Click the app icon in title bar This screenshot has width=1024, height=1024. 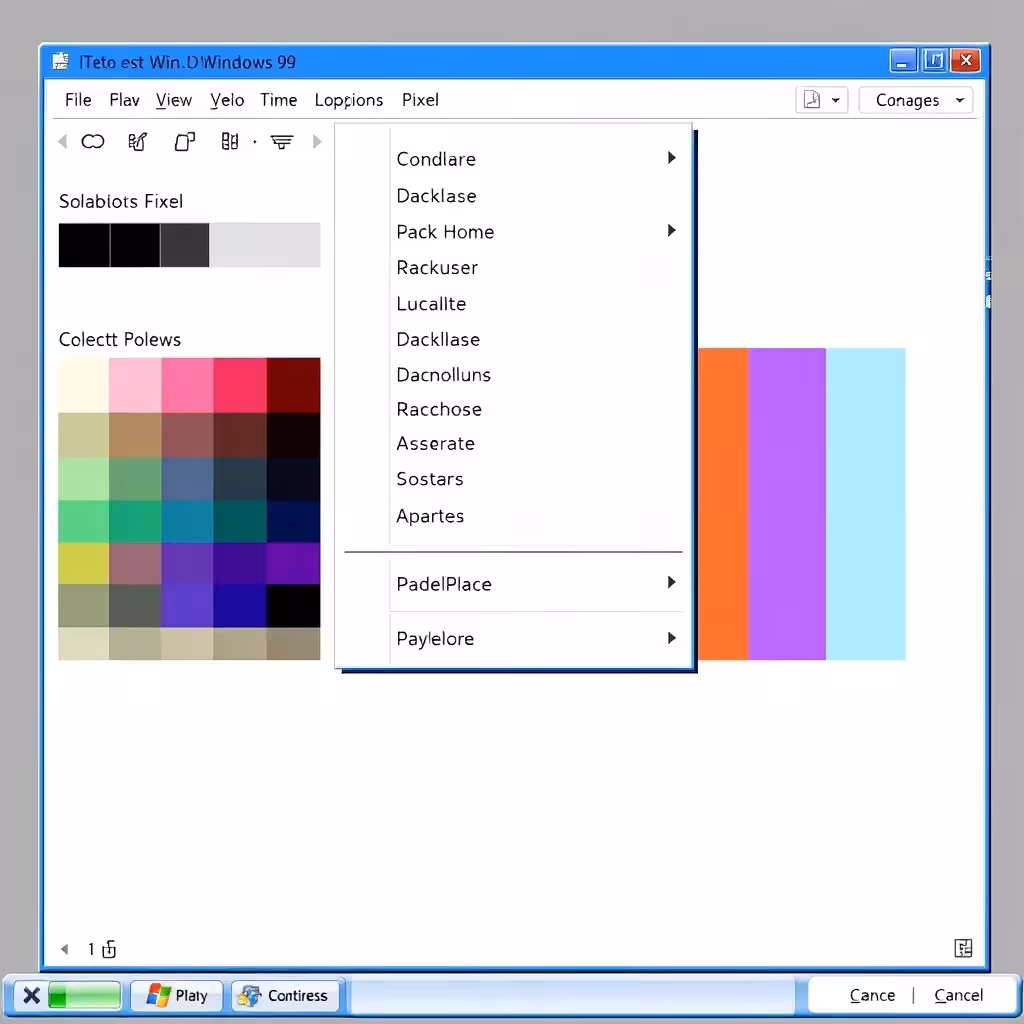point(60,61)
